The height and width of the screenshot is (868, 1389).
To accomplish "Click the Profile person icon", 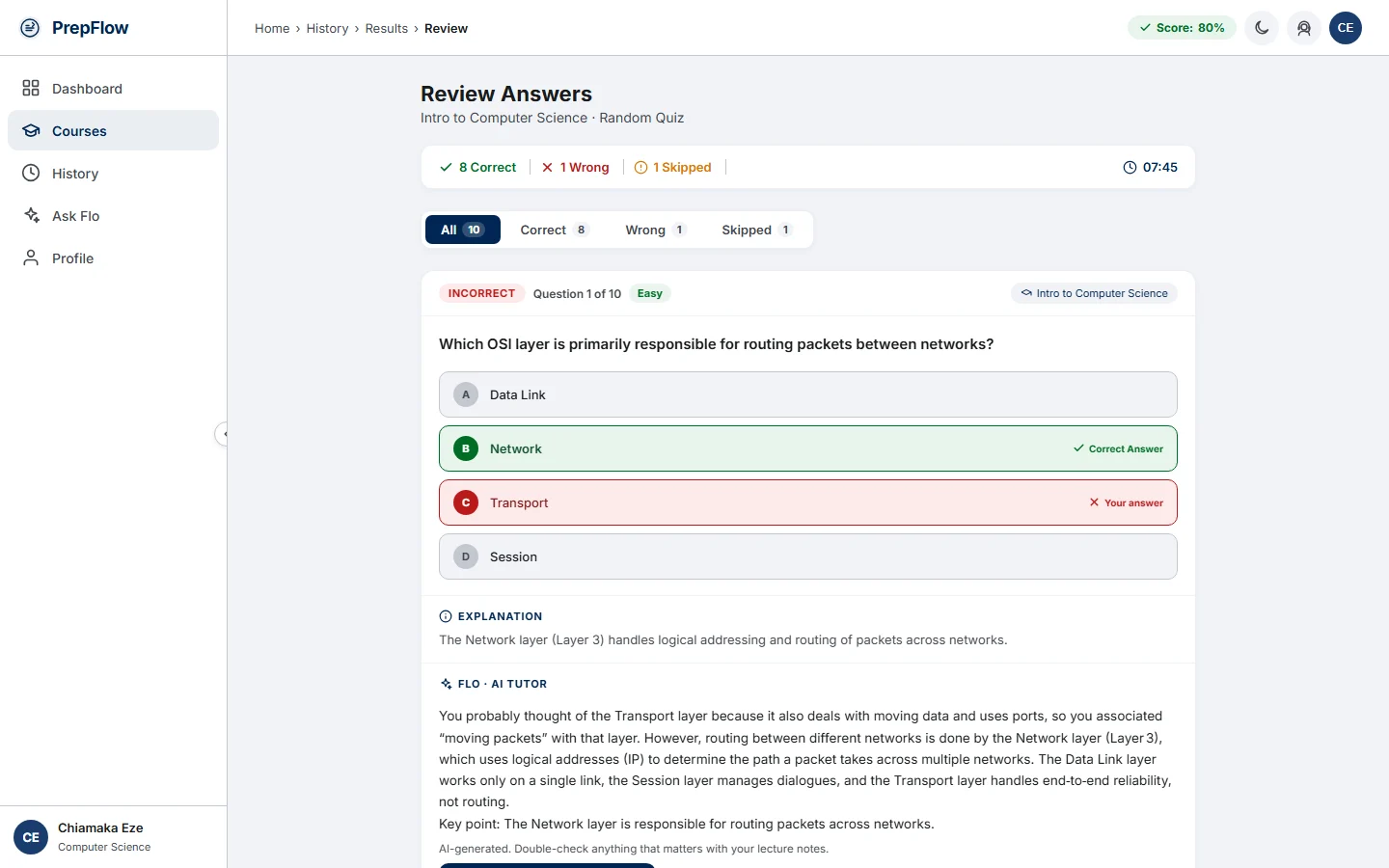I will [31, 258].
